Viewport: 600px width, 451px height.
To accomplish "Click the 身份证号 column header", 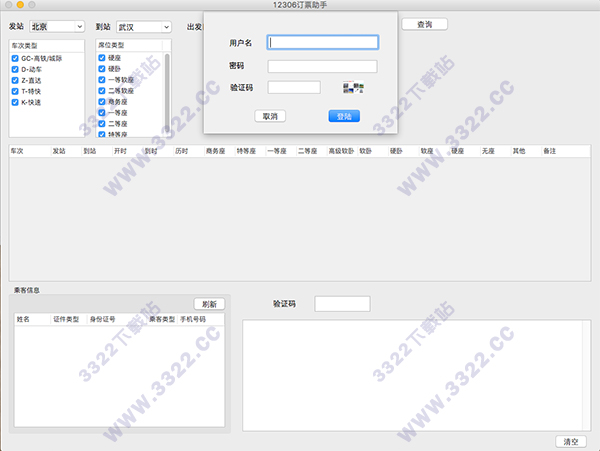I will tap(117, 319).
